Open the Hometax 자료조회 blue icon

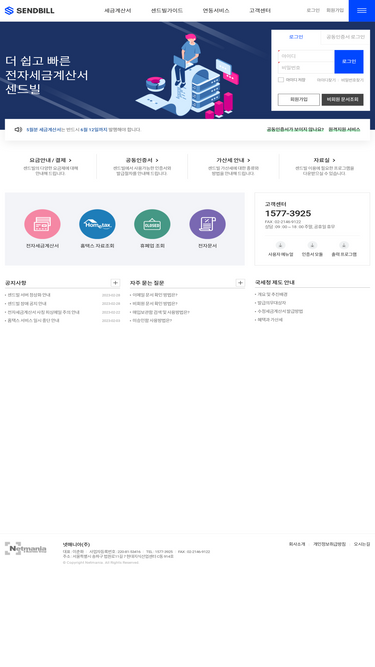click(x=97, y=224)
